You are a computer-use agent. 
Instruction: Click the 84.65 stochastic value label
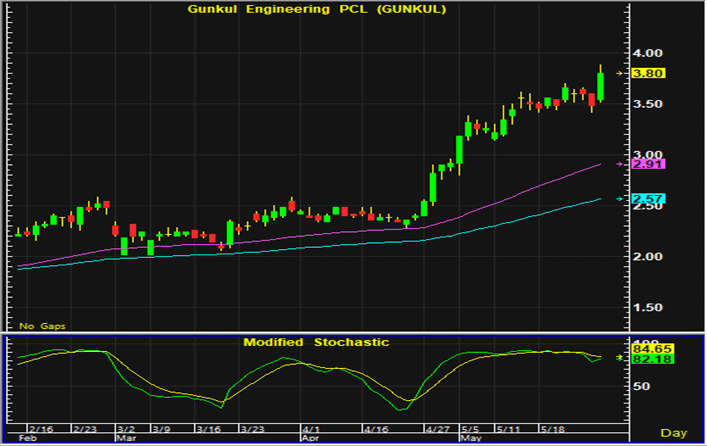(652, 349)
